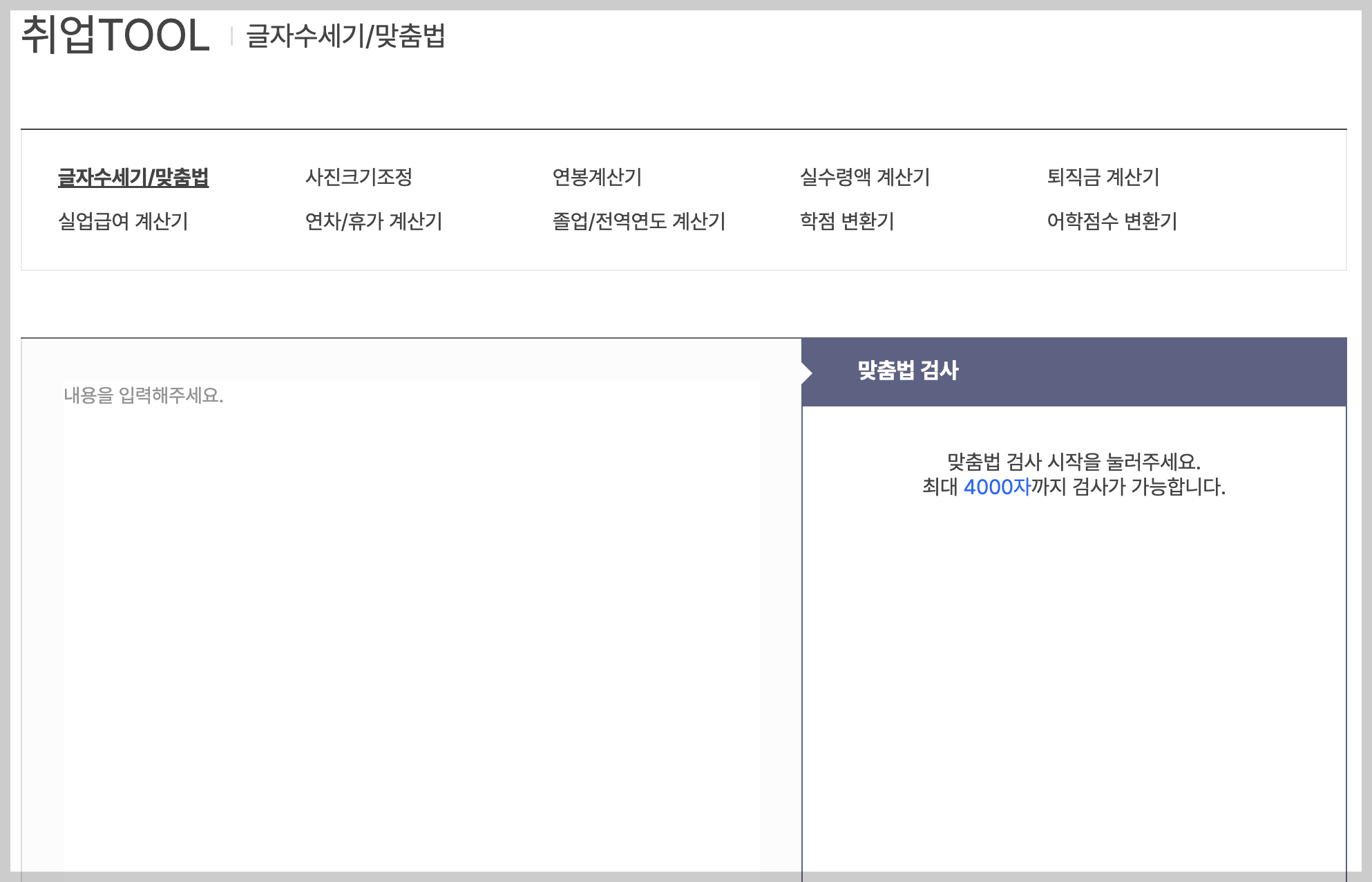Viewport: 1372px width, 882px height.
Task: Click the 검사가 가능합니다 text
Action: tap(1148, 487)
